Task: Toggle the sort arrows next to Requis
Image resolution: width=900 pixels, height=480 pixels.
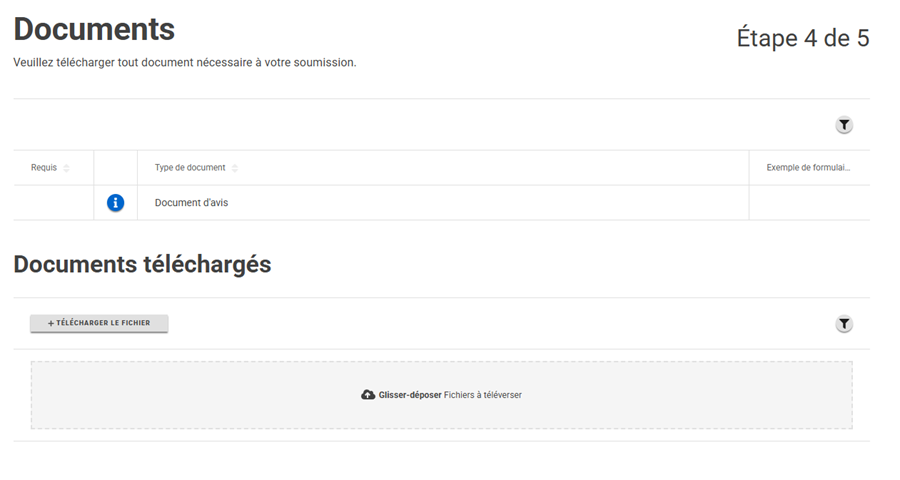Action: 66,168
